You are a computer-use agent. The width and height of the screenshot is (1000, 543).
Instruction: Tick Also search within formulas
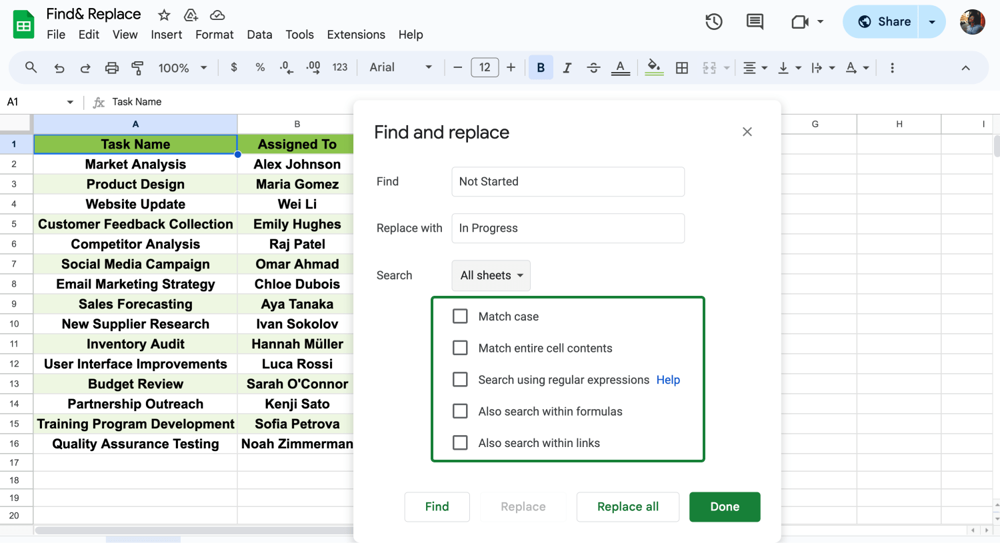pyautogui.click(x=460, y=411)
